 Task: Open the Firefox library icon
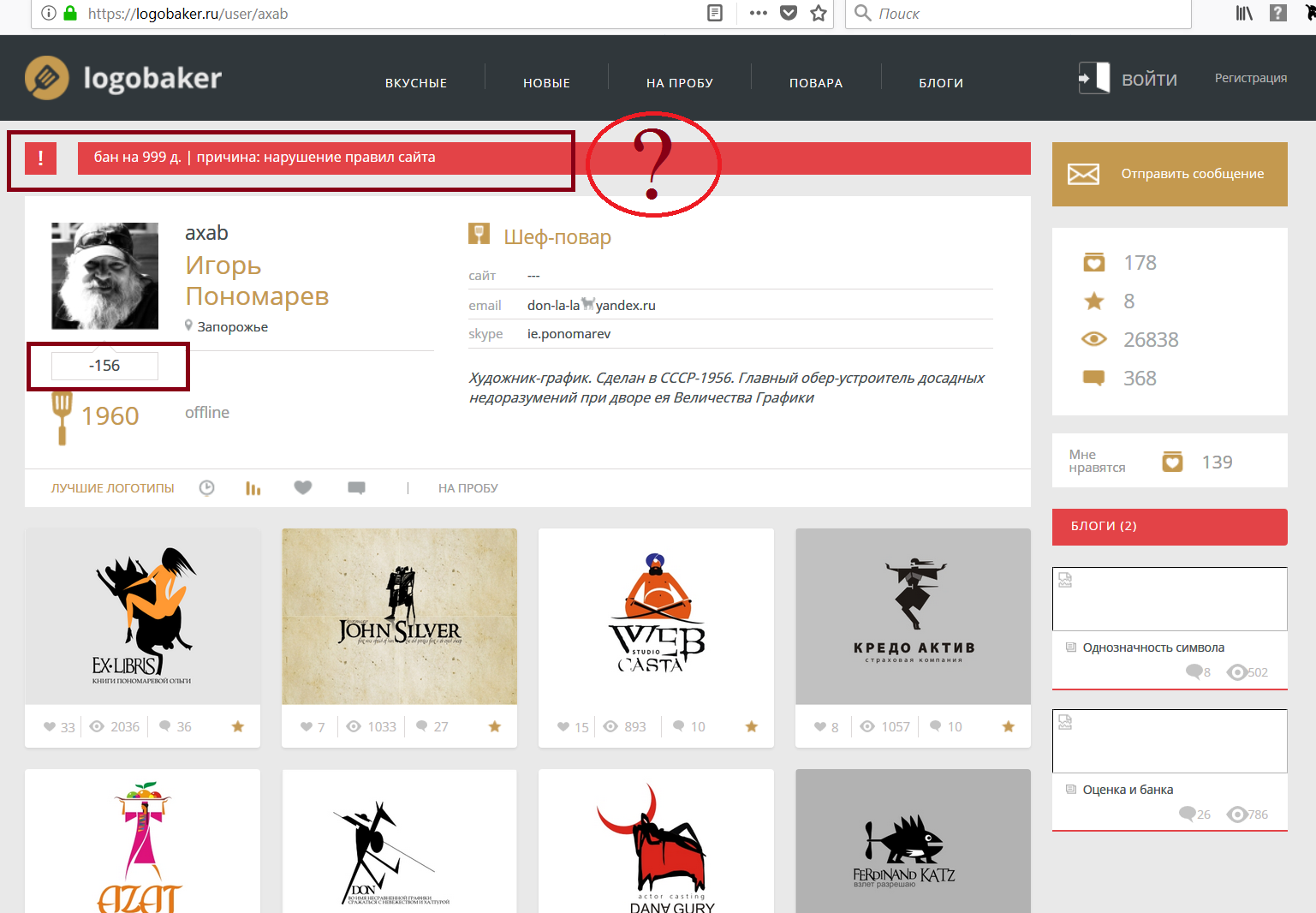click(1244, 13)
